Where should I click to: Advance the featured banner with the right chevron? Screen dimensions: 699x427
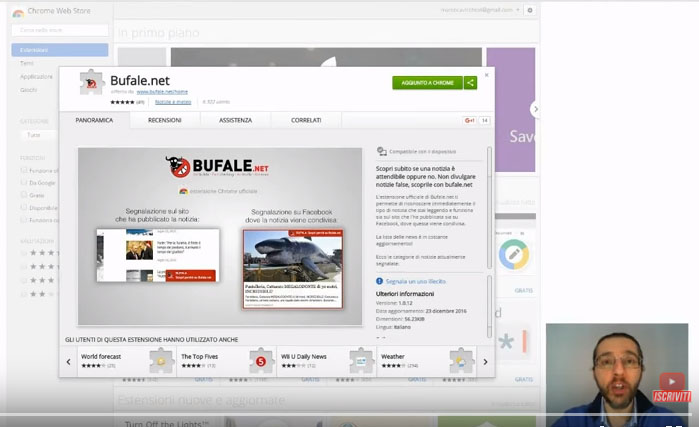[x=535, y=109]
